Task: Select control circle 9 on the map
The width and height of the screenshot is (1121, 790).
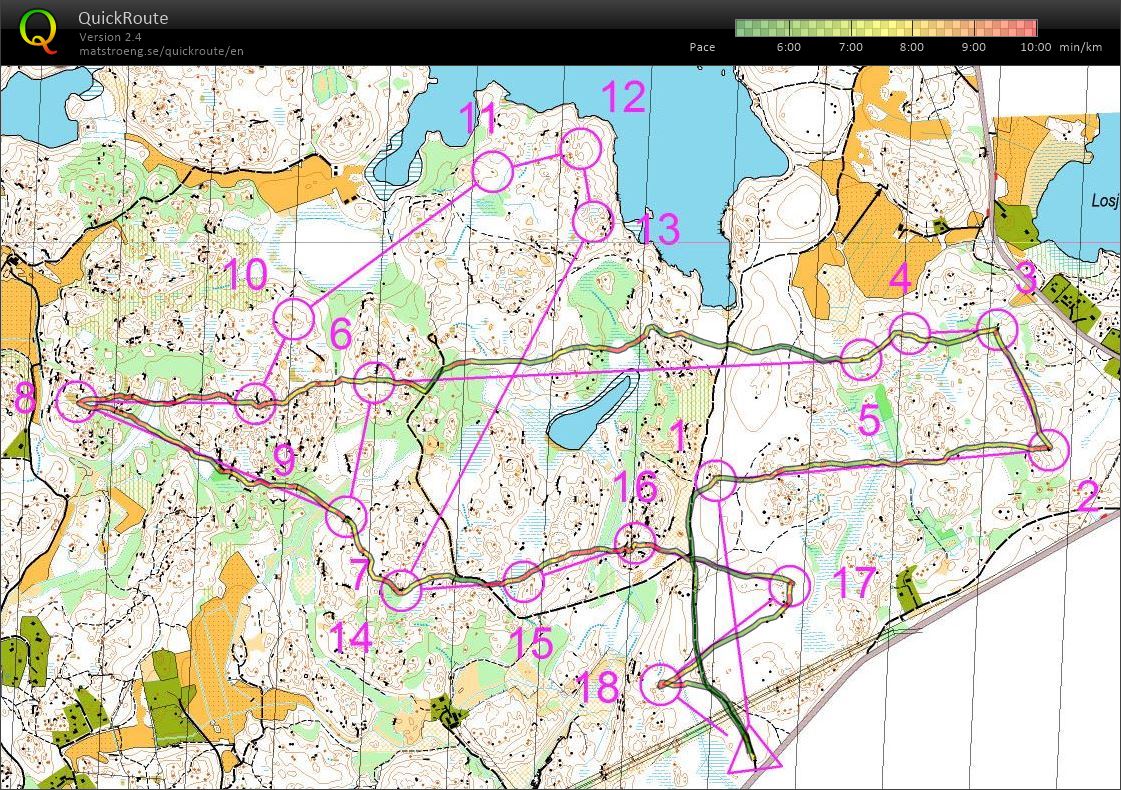Action: (255, 403)
